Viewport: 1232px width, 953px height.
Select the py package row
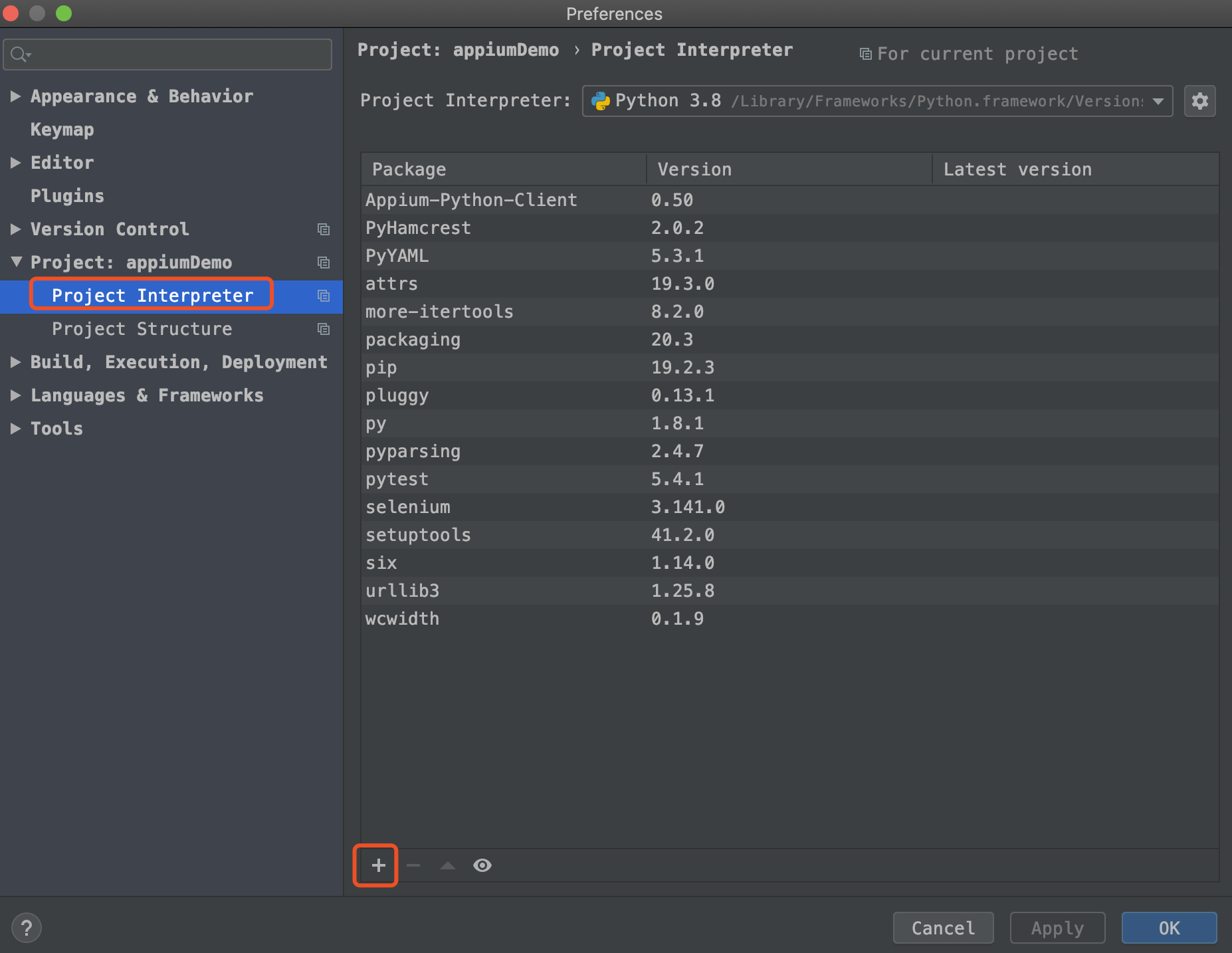point(790,423)
